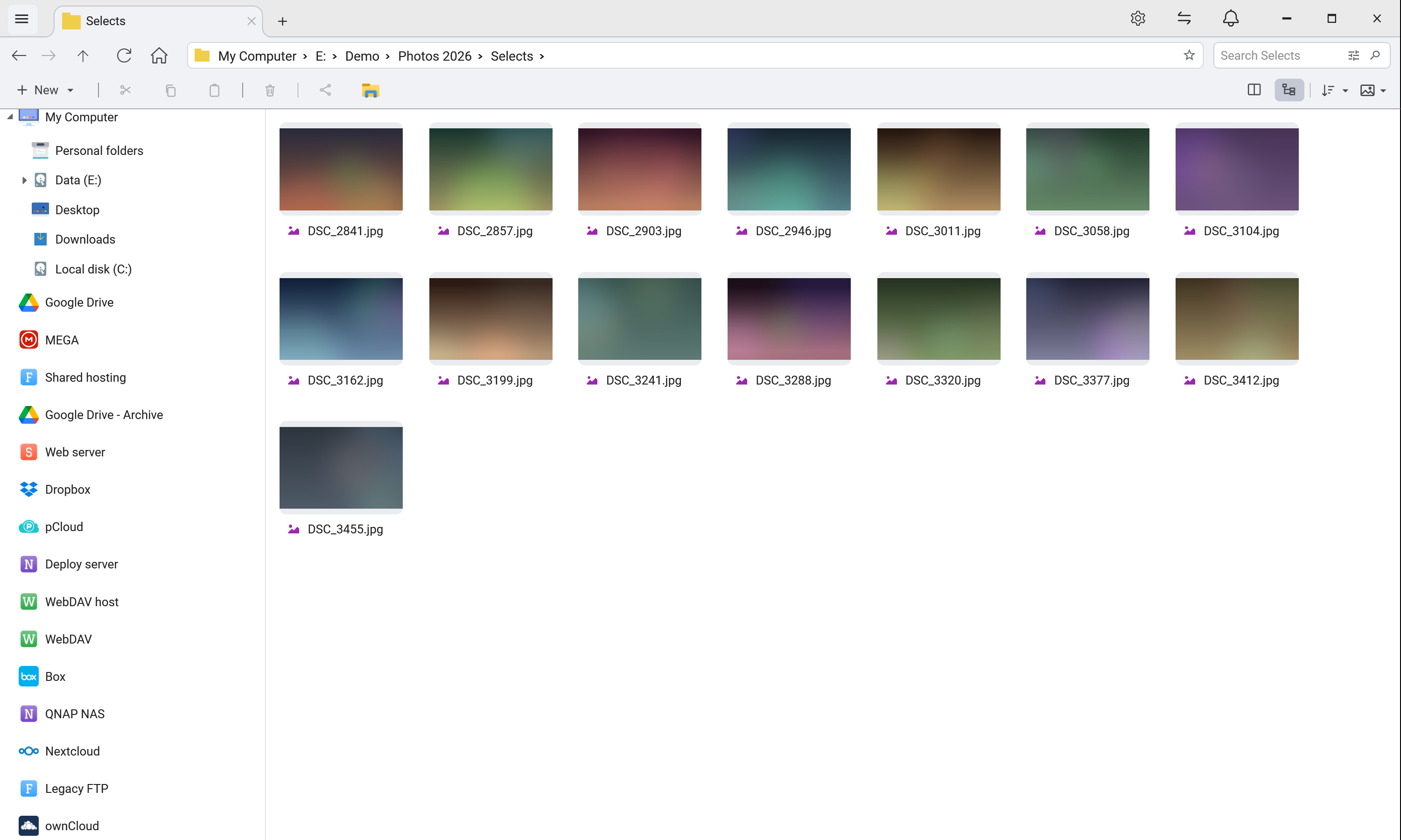Open Box connection

55,676
